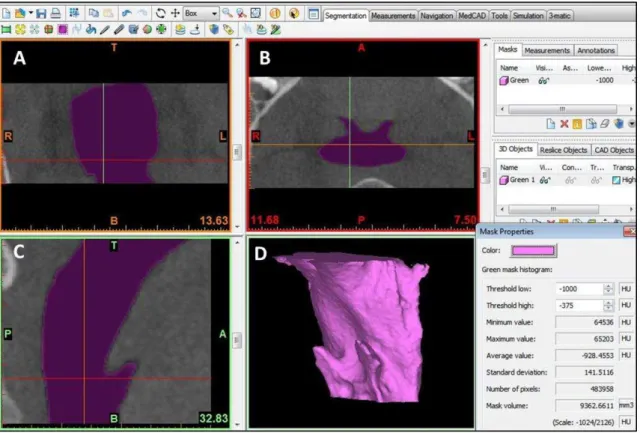Open a project with the folder icon

point(20,13)
